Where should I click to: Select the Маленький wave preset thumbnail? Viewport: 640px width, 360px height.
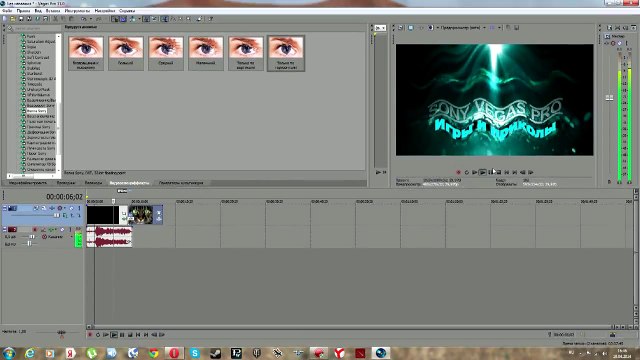point(206,53)
